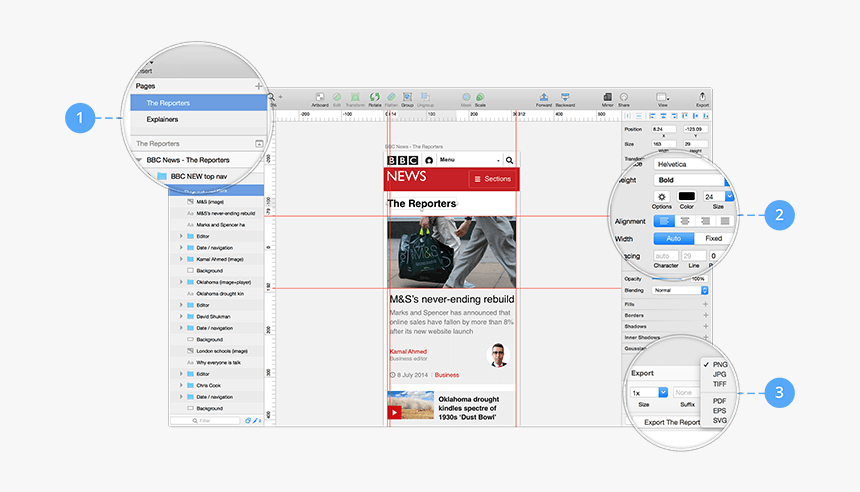Select the M&S (image) layer
Viewport: 860px width, 492px height.
[216, 202]
